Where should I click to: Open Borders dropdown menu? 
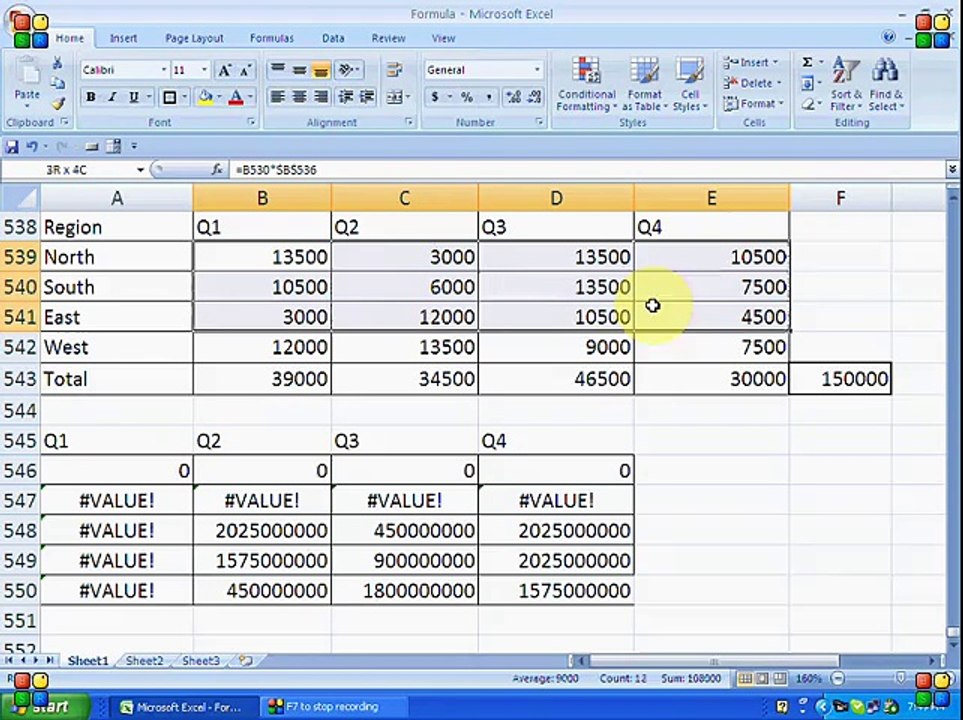(x=184, y=97)
